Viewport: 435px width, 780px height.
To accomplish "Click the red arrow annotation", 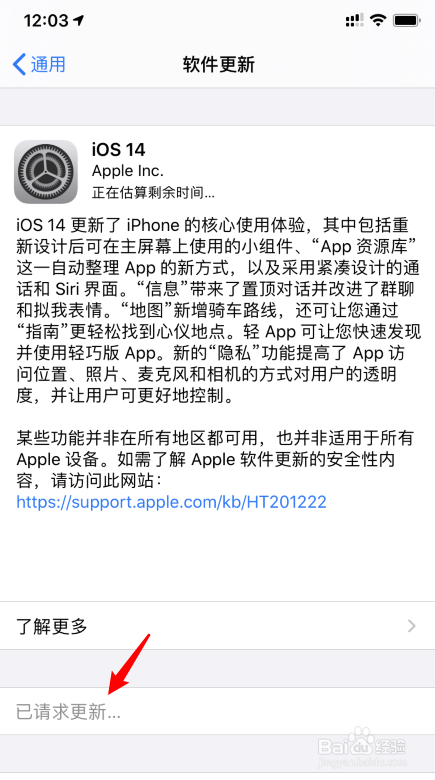I will (x=129, y=665).
